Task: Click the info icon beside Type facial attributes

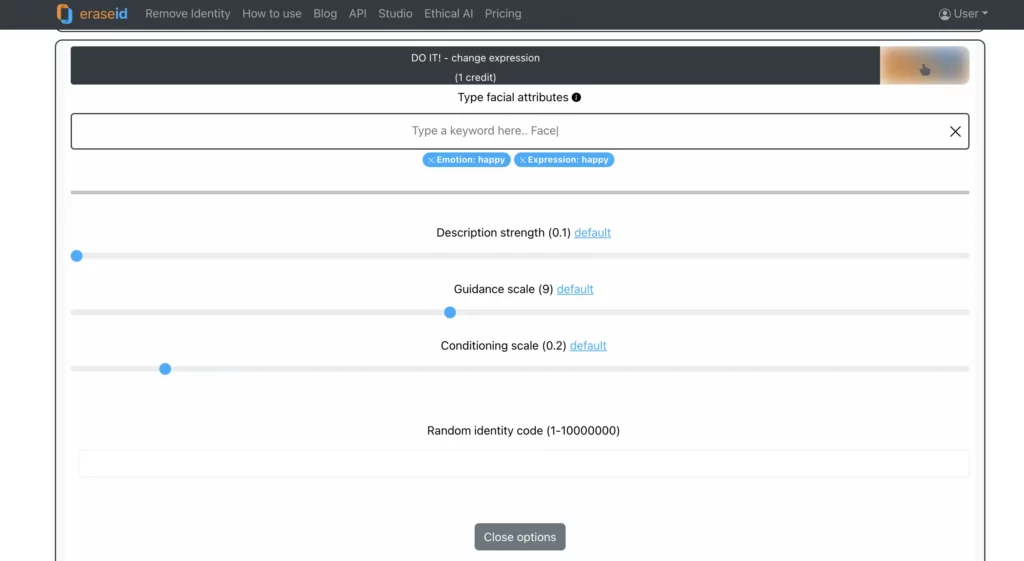Action: pos(576,98)
